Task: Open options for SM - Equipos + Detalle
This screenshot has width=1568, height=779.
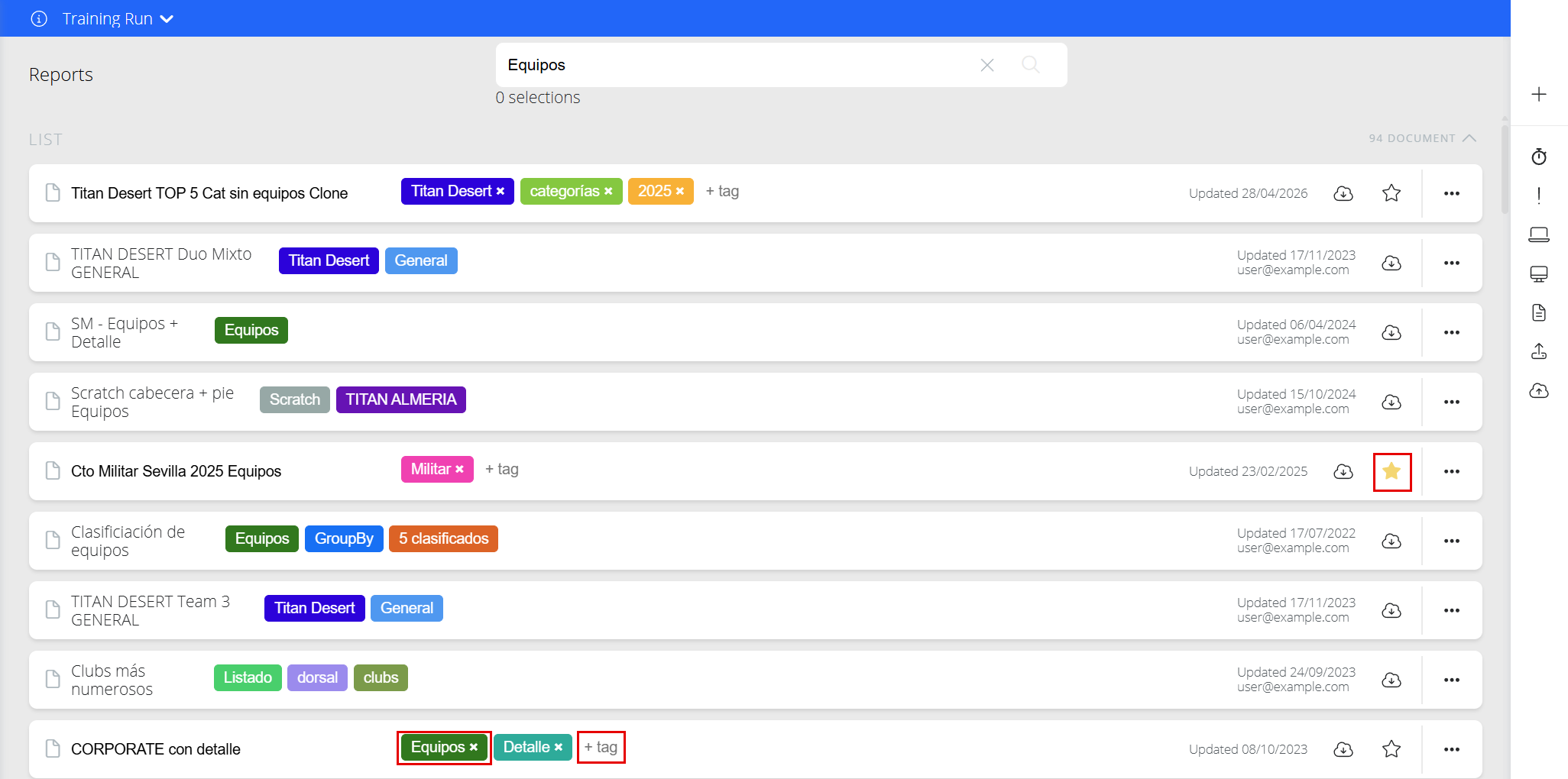Action: [1452, 332]
